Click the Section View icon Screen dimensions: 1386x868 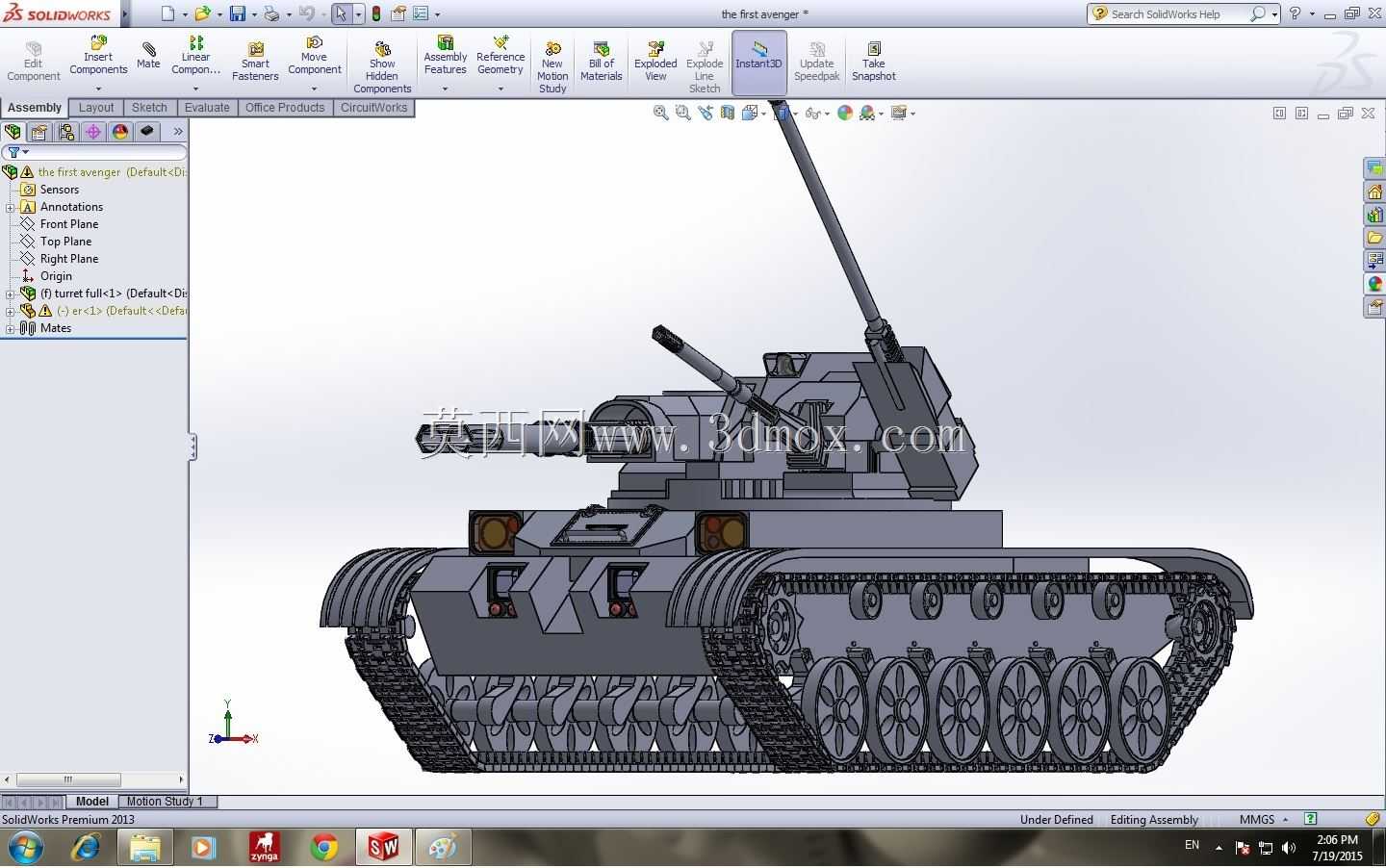click(728, 113)
